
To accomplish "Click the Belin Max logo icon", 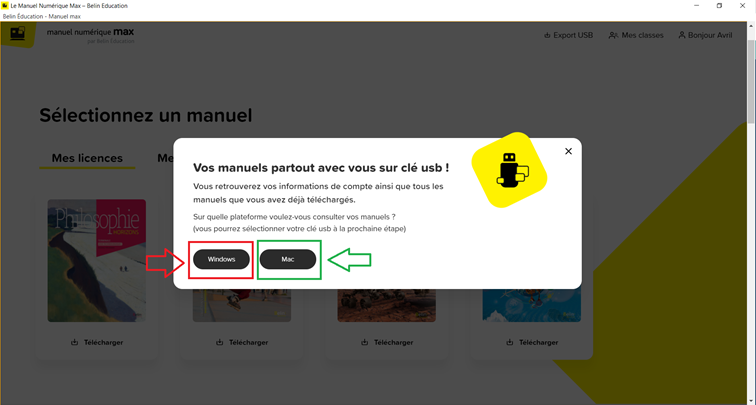I will click(x=18, y=34).
